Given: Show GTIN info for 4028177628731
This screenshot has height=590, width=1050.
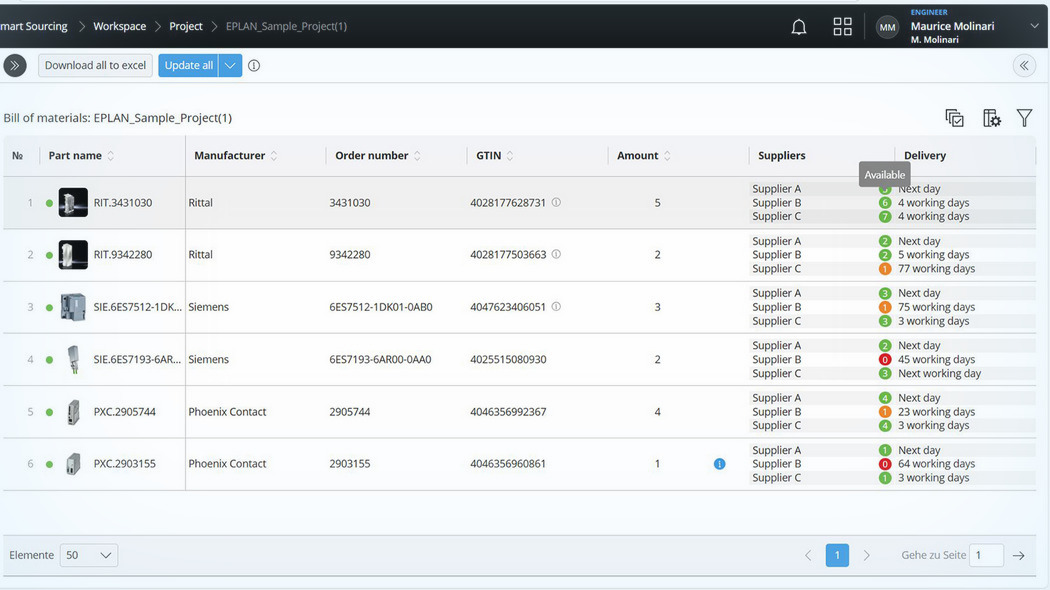Looking at the screenshot, I should point(556,202).
